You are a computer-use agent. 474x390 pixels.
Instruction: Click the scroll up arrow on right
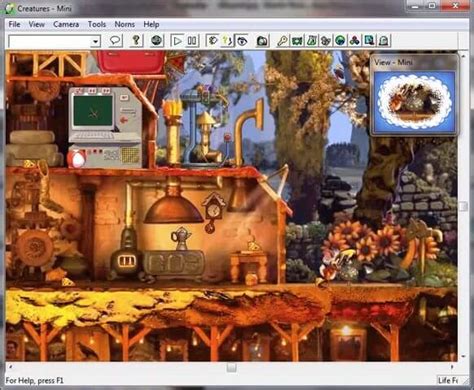[463, 56]
